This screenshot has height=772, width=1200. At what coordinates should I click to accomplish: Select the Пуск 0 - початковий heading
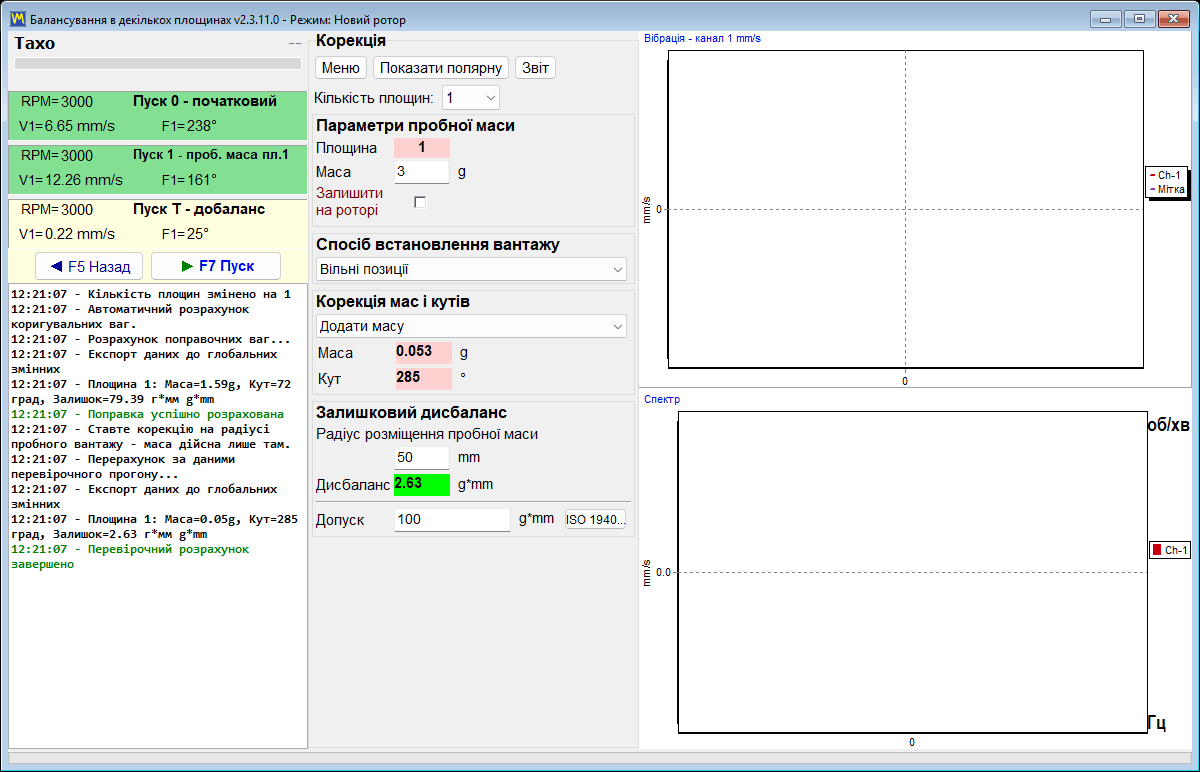point(205,102)
